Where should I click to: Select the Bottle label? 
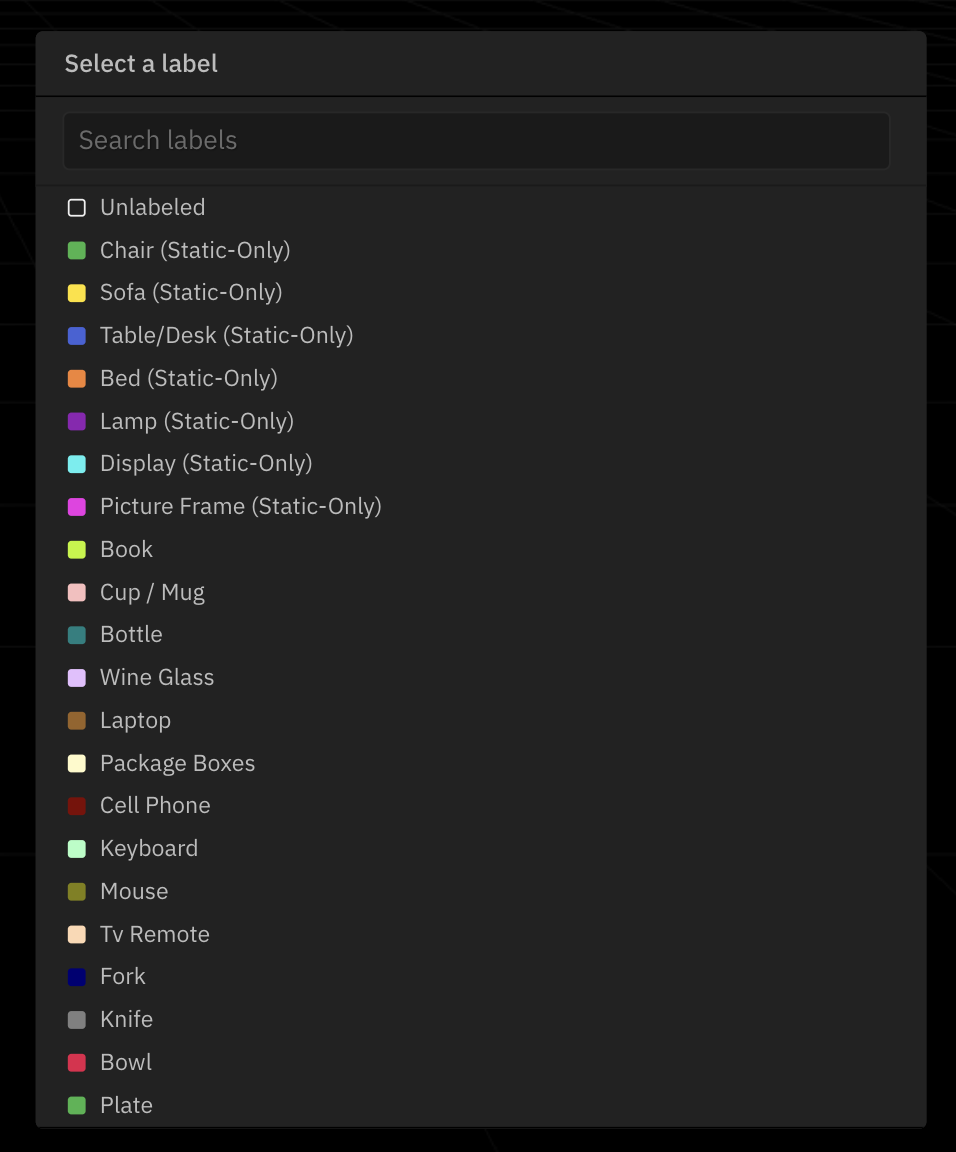[x=131, y=635]
